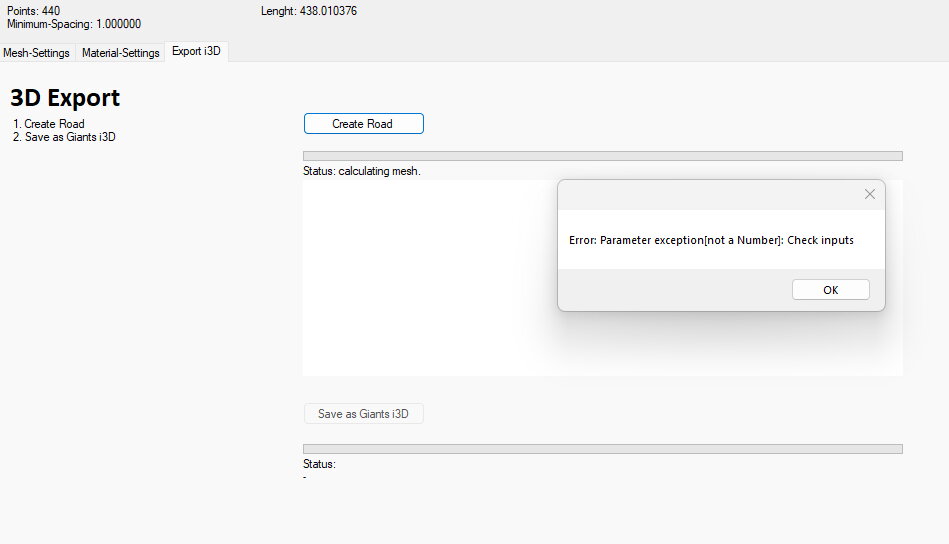Viewport: 949px width, 544px height.
Task: Select the Export i3D tab
Action: click(x=196, y=51)
